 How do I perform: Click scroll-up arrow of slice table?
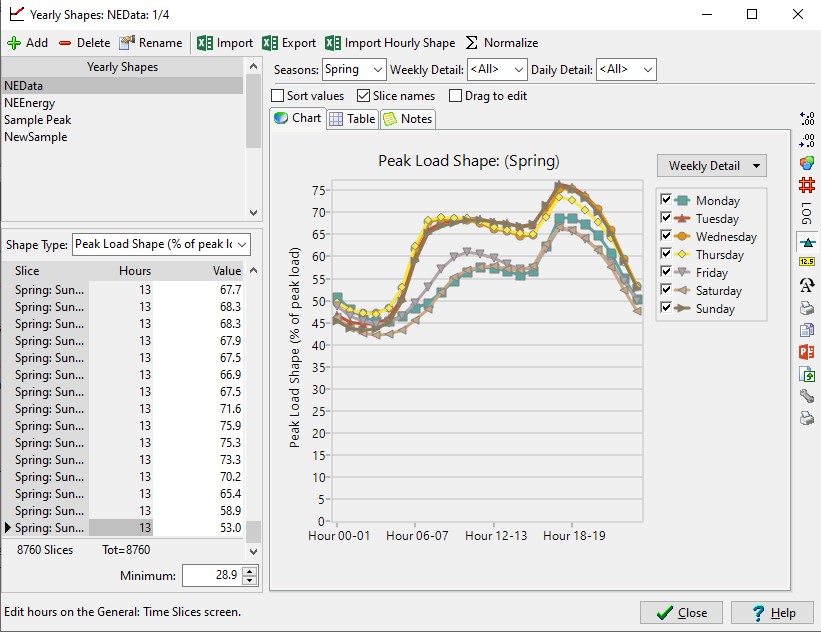pos(253,271)
